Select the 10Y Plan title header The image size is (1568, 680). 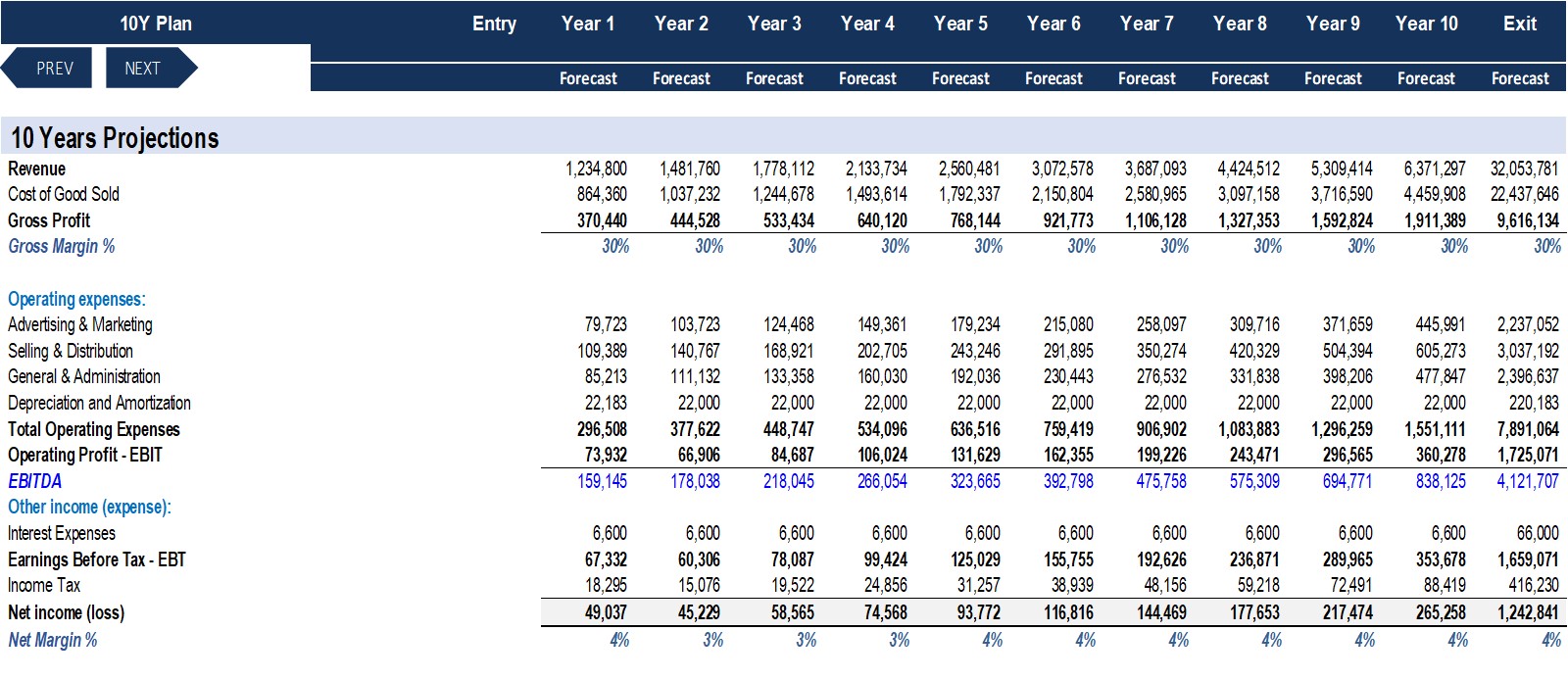[156, 24]
